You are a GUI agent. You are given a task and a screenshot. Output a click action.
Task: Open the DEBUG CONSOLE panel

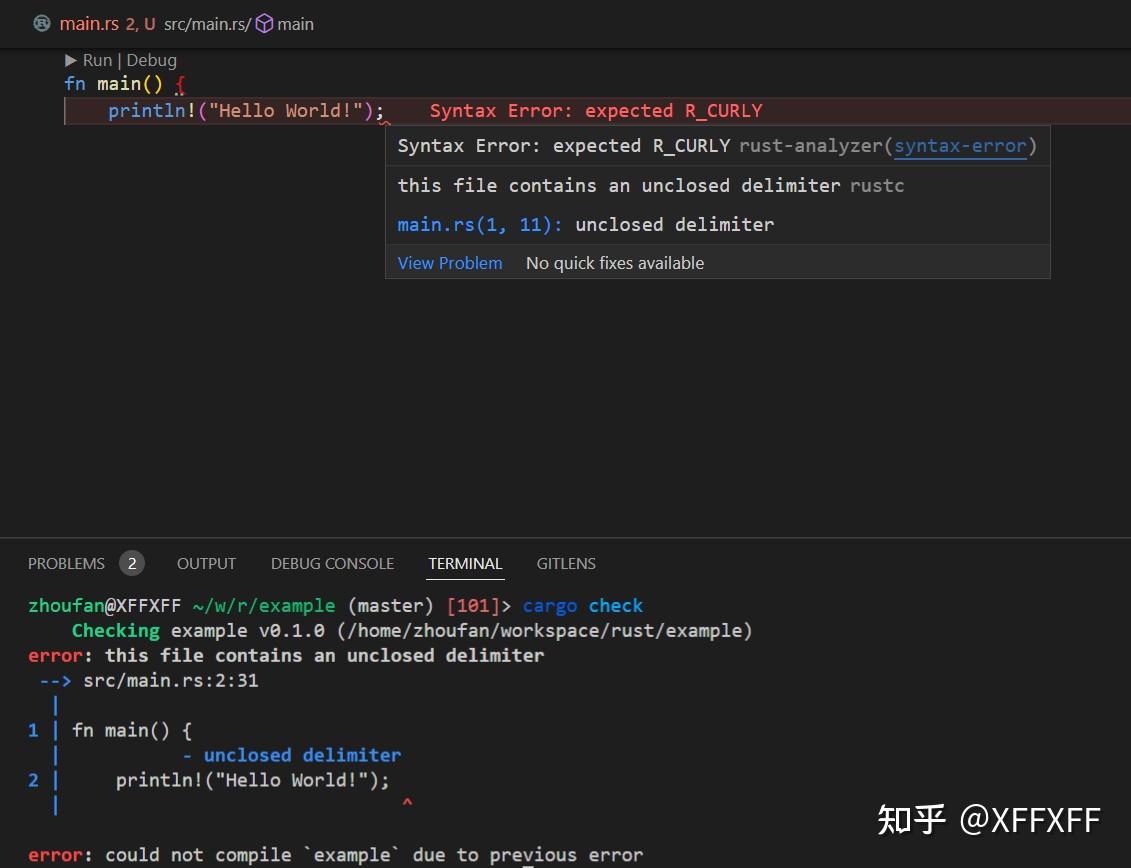coord(332,563)
